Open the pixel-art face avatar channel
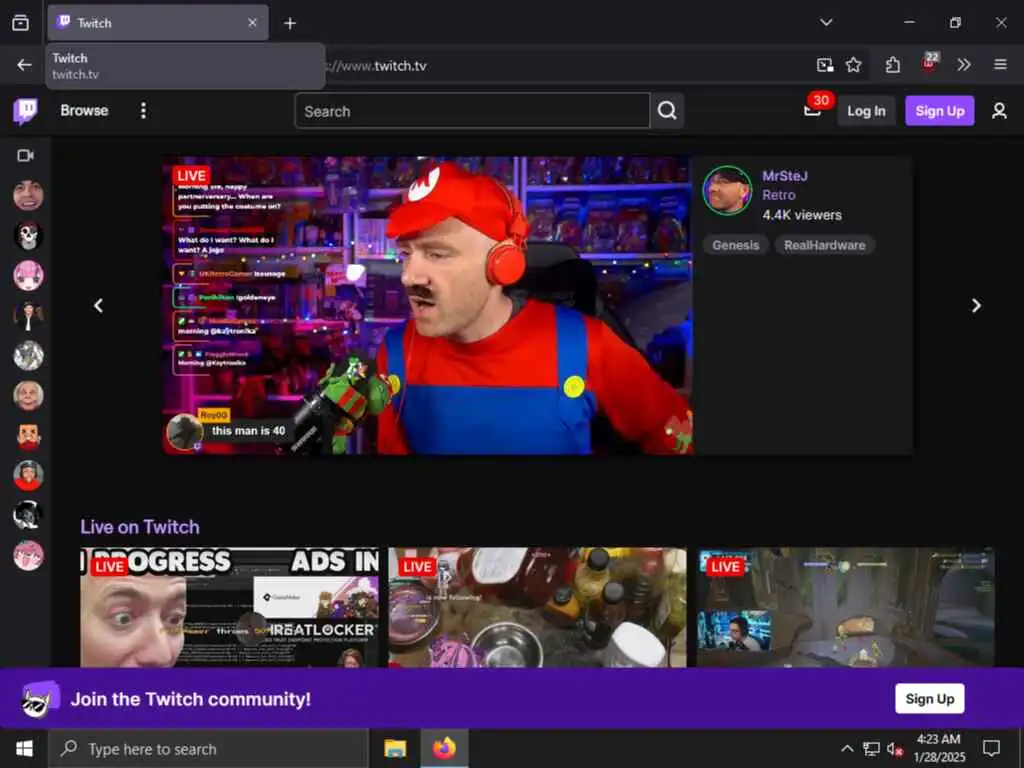1024x768 pixels. (x=28, y=436)
